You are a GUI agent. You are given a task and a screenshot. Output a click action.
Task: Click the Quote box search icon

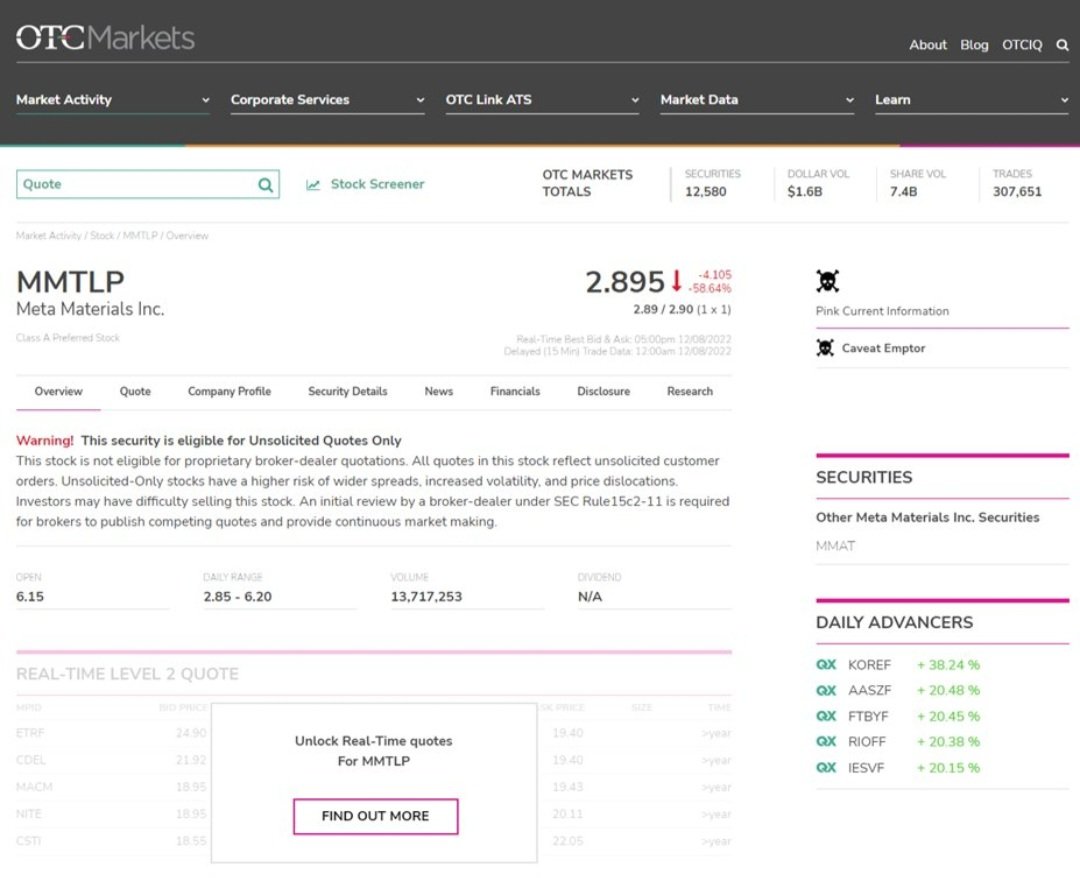click(265, 185)
